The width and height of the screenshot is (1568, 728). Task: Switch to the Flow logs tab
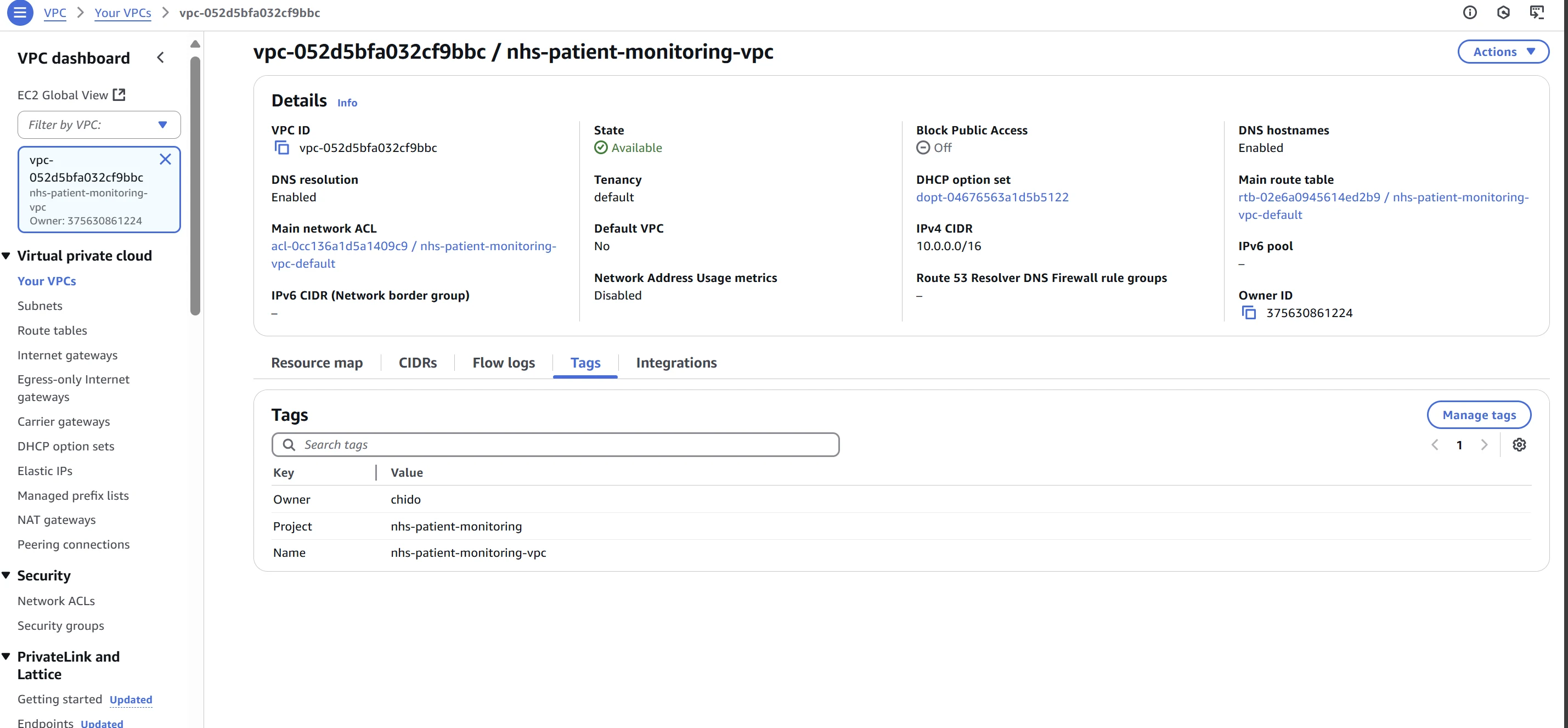(x=504, y=363)
